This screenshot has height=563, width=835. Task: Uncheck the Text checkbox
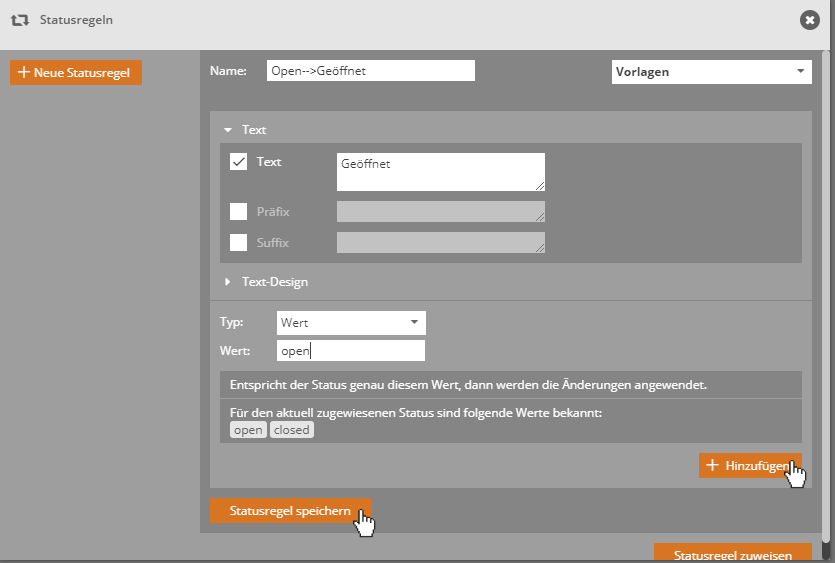tap(239, 162)
